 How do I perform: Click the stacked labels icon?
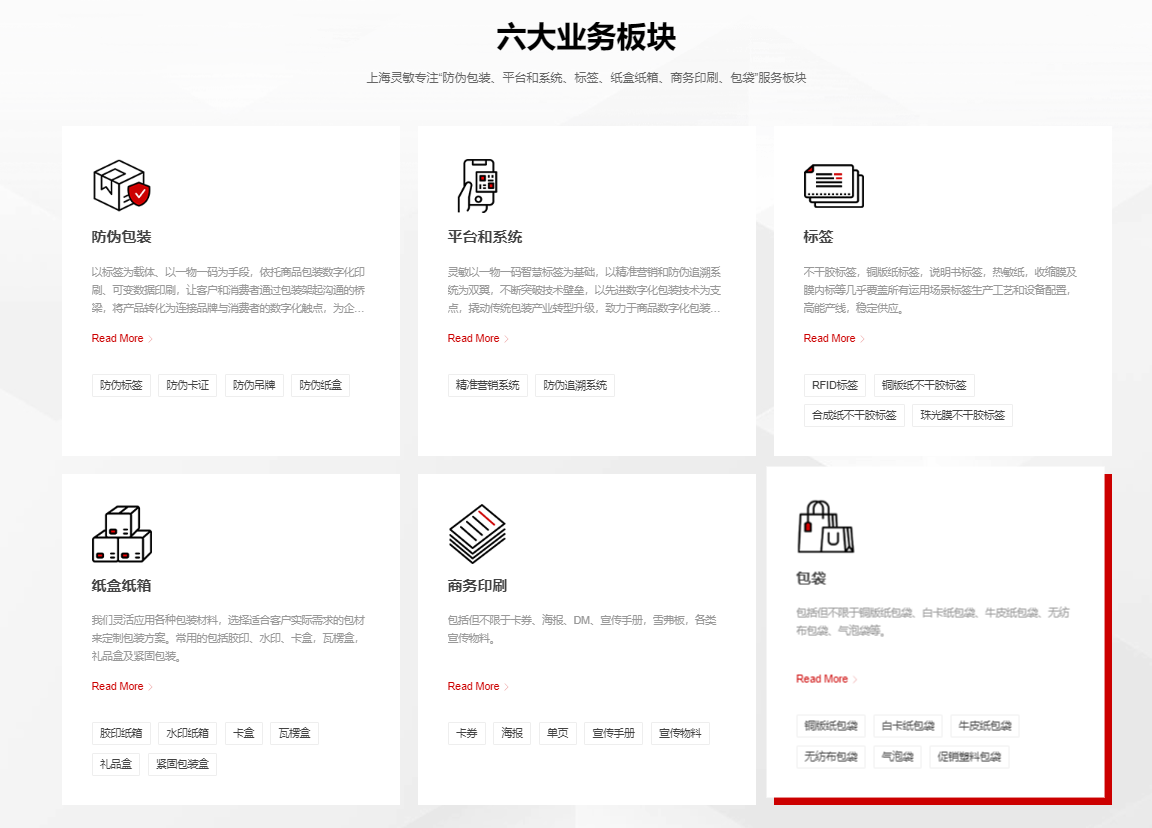pos(834,185)
